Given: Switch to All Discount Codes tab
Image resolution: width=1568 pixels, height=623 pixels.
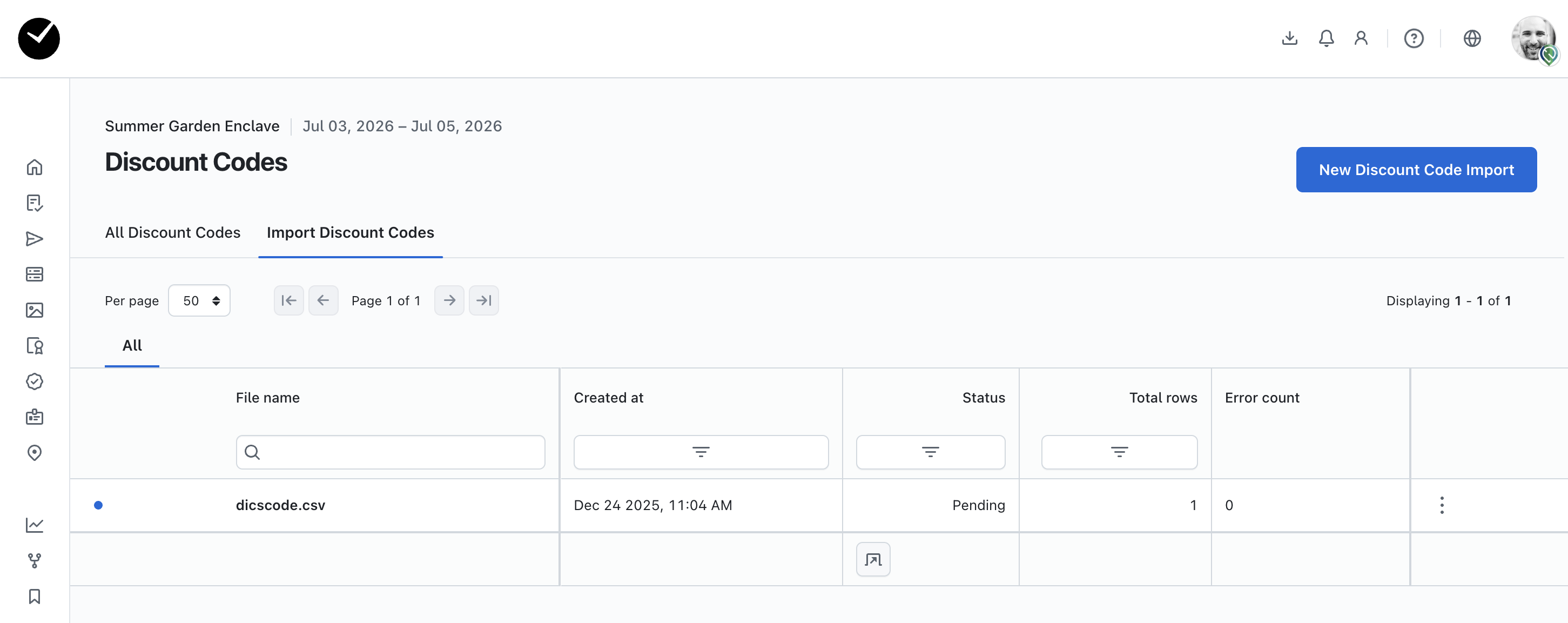Looking at the screenshot, I should pos(172,233).
